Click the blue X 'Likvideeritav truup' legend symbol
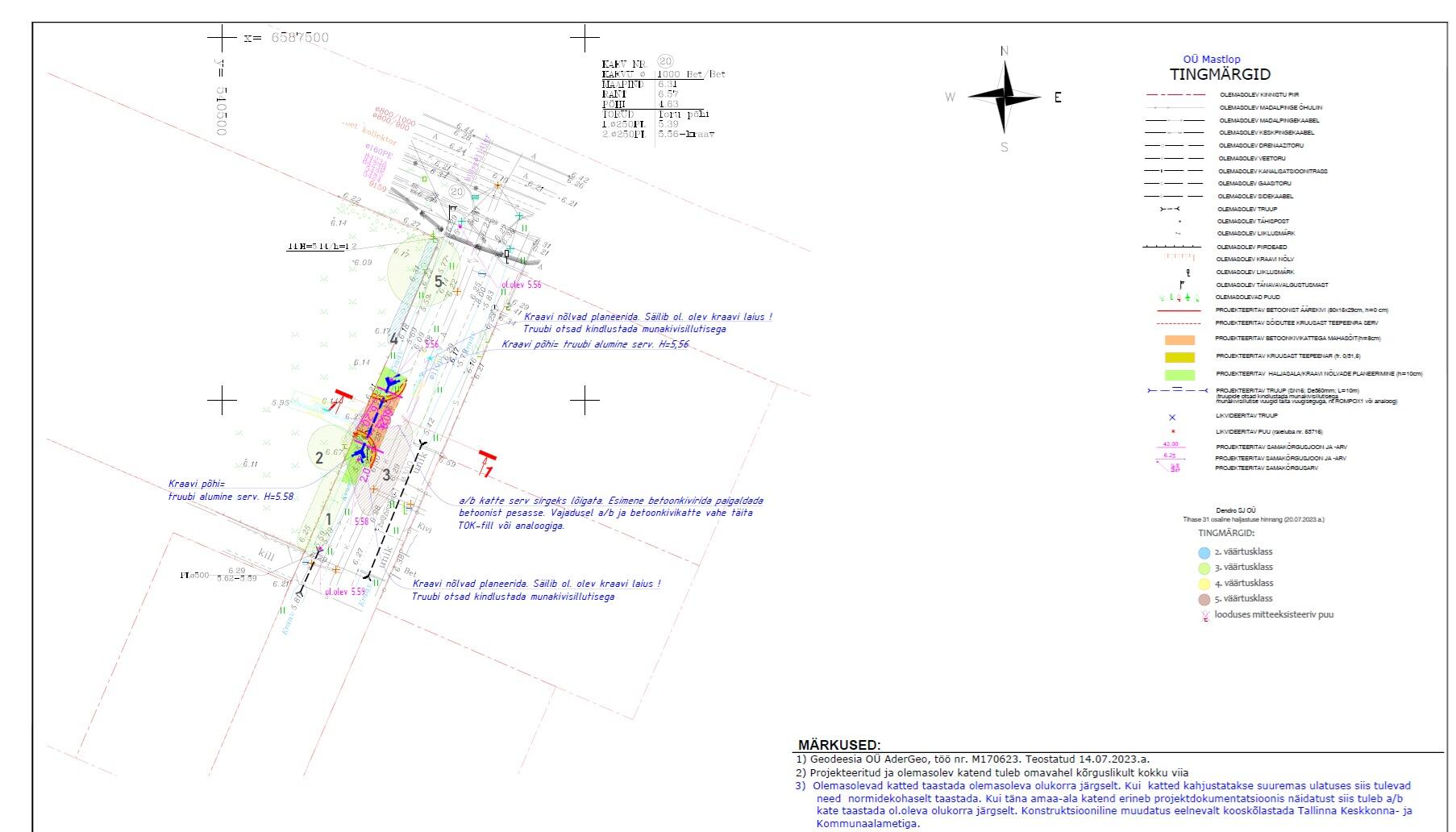The width and height of the screenshot is (1456, 832). coord(1172,418)
